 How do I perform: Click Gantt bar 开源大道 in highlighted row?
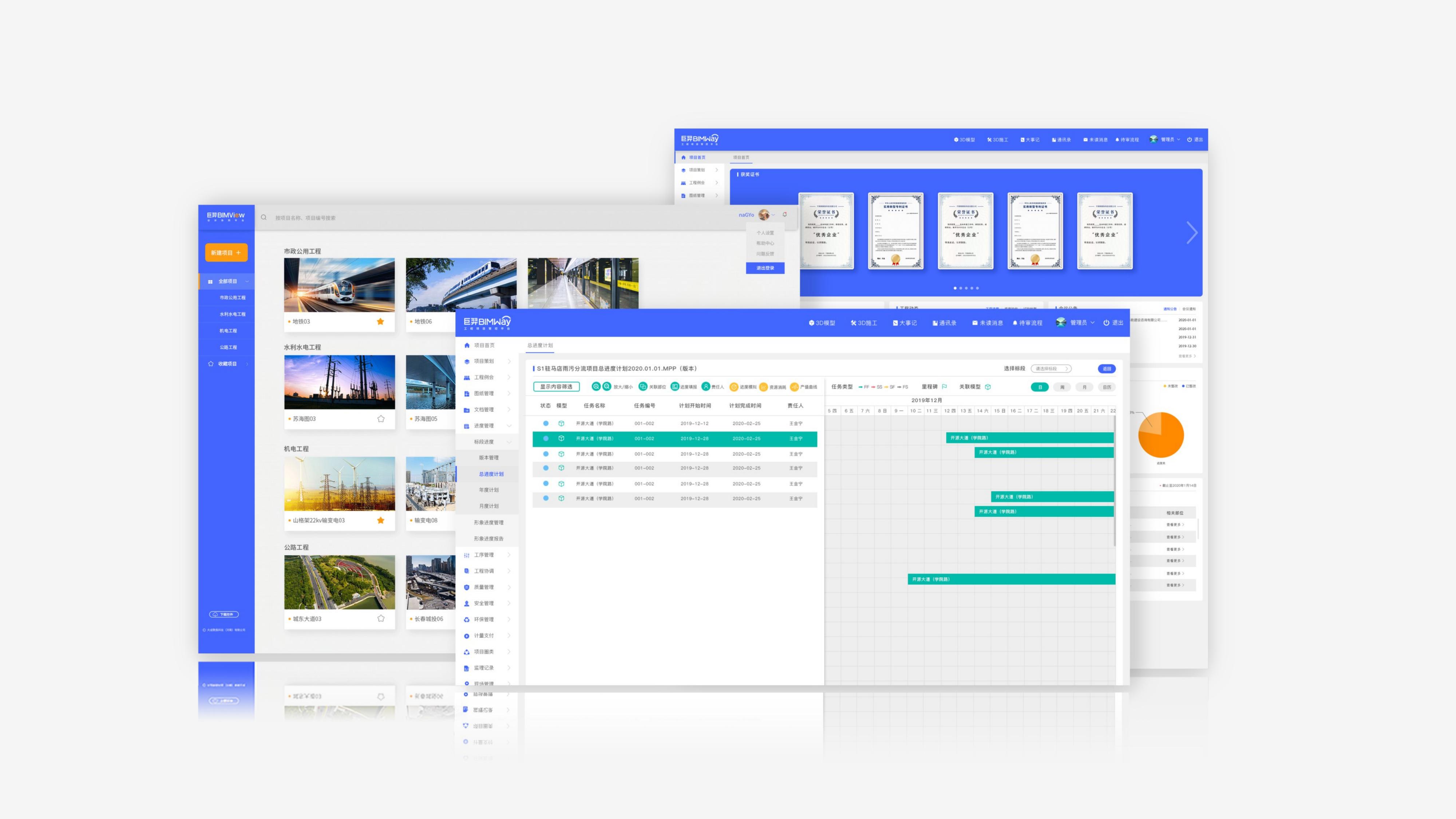tap(1030, 438)
